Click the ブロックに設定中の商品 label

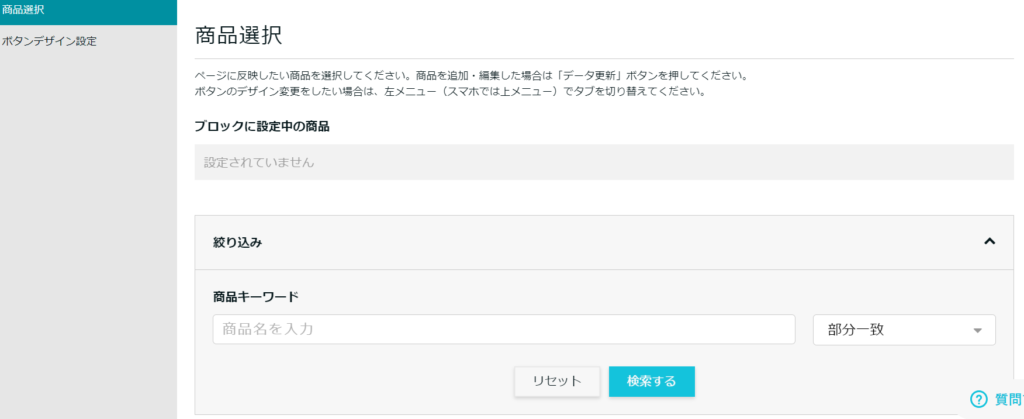[262, 126]
